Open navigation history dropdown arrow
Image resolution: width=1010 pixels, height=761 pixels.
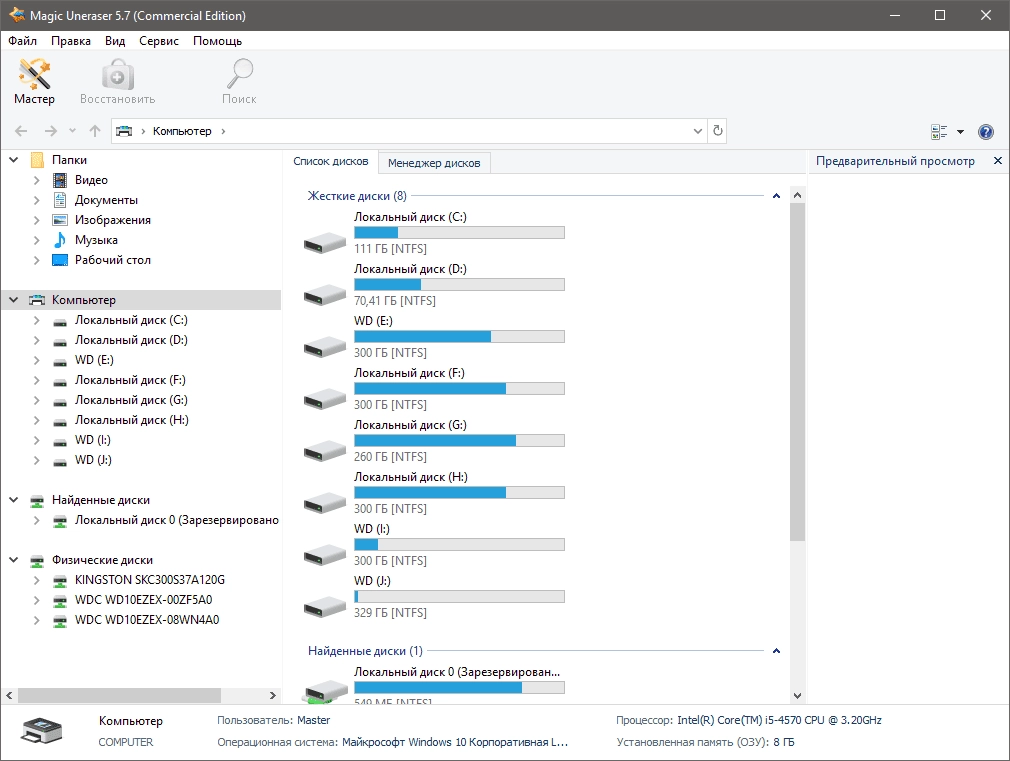(72, 131)
